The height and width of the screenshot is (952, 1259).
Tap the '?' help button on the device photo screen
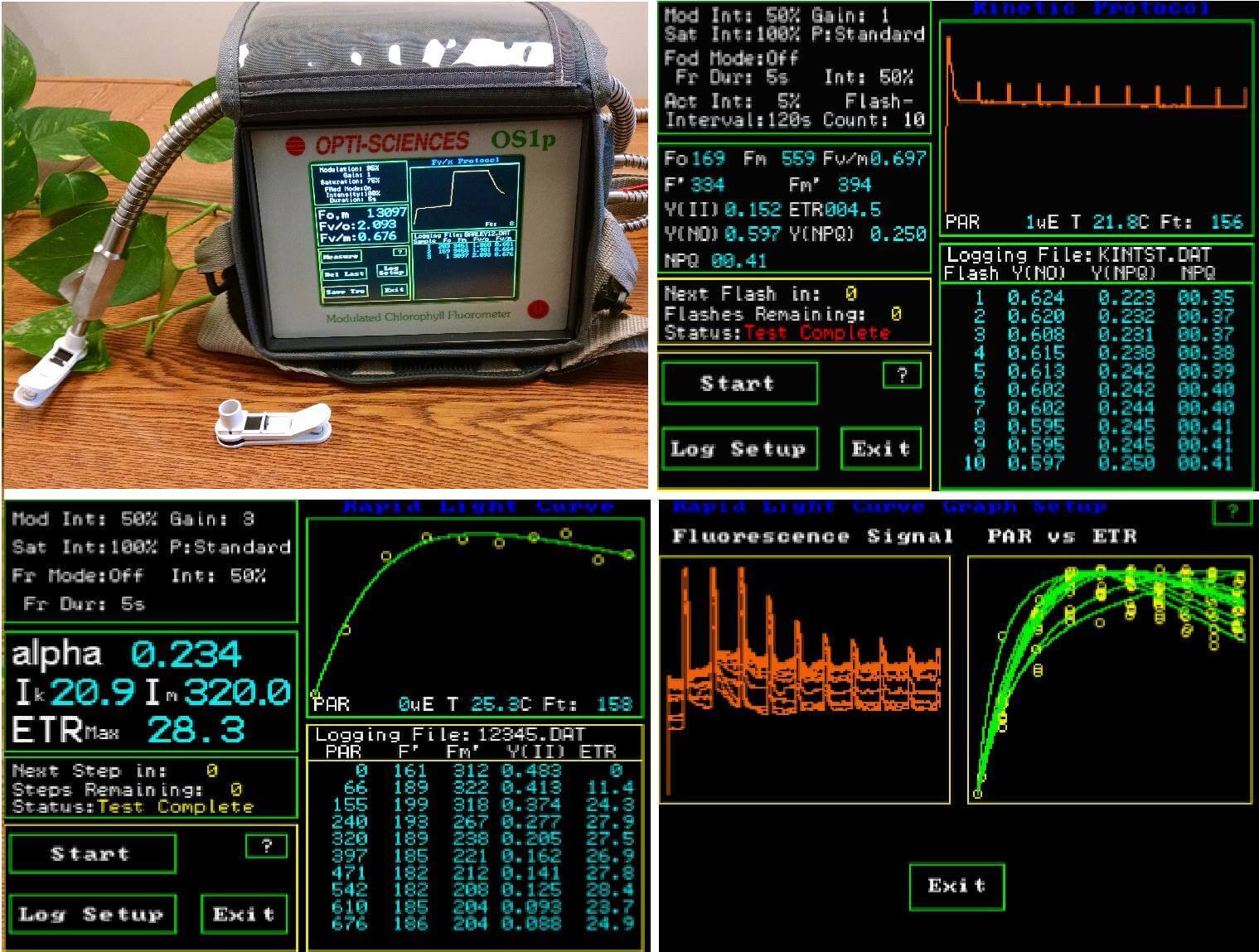(399, 251)
